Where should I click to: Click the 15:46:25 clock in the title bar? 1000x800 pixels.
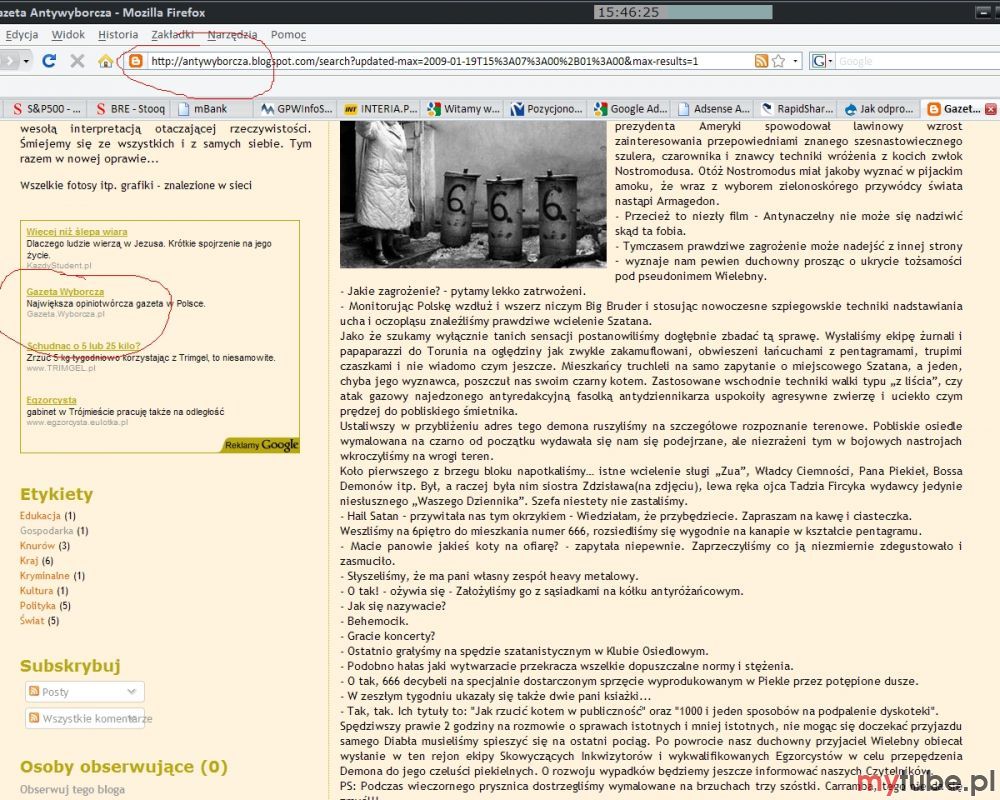pyautogui.click(x=628, y=12)
